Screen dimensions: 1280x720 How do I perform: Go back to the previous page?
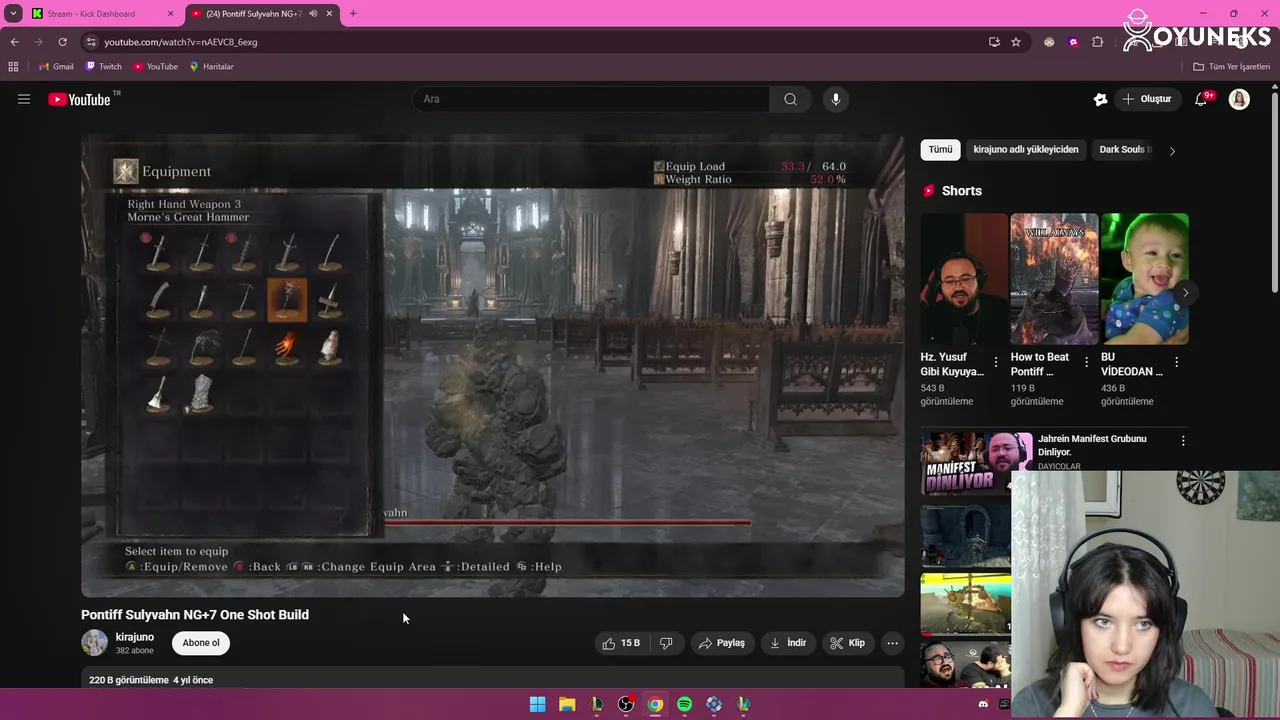pyautogui.click(x=14, y=42)
